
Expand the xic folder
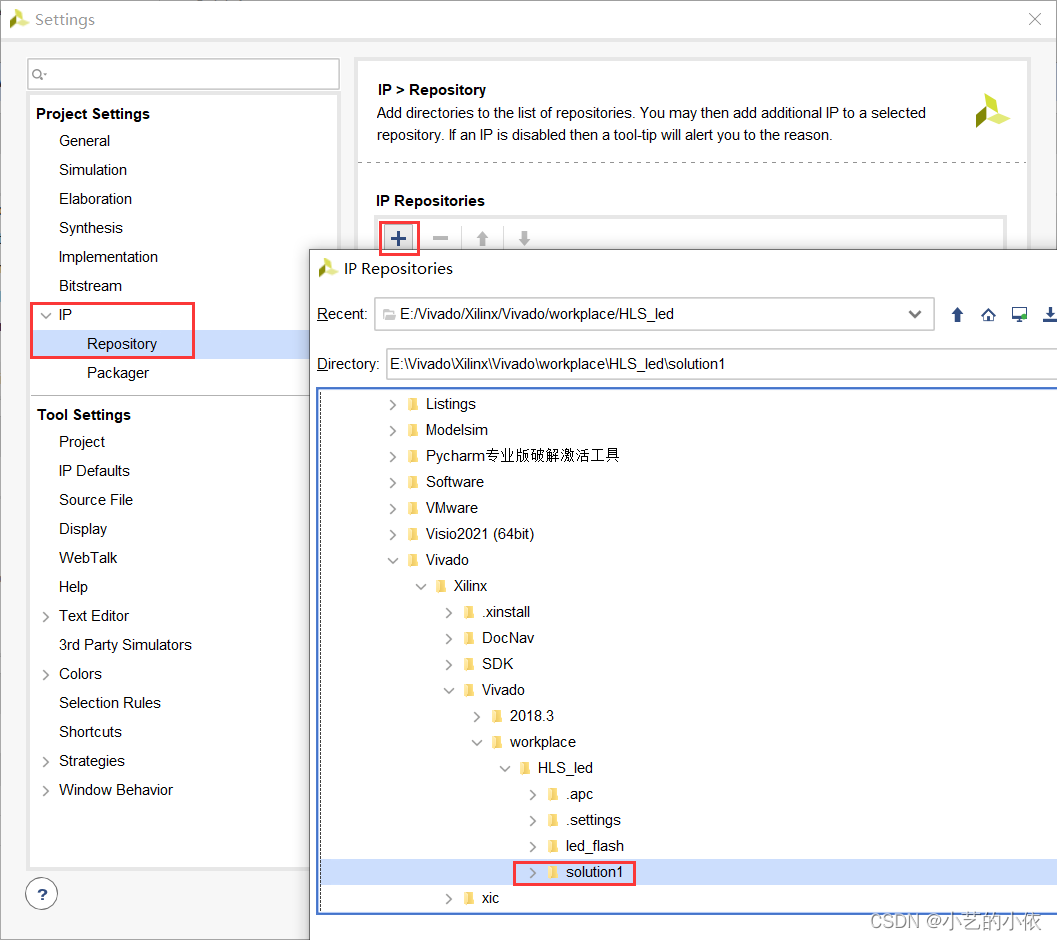click(x=449, y=899)
